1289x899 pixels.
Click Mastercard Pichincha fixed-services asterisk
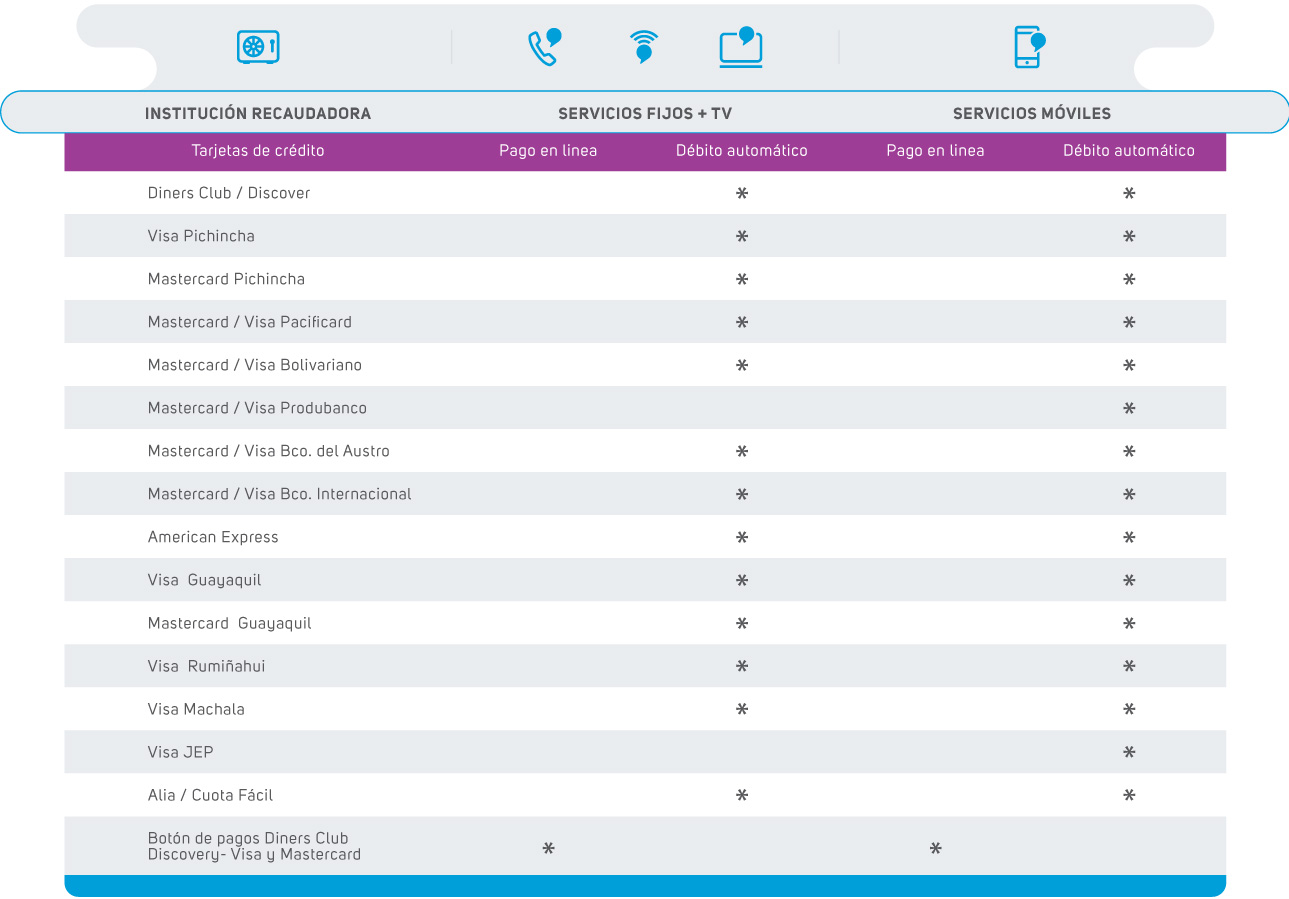(x=742, y=280)
